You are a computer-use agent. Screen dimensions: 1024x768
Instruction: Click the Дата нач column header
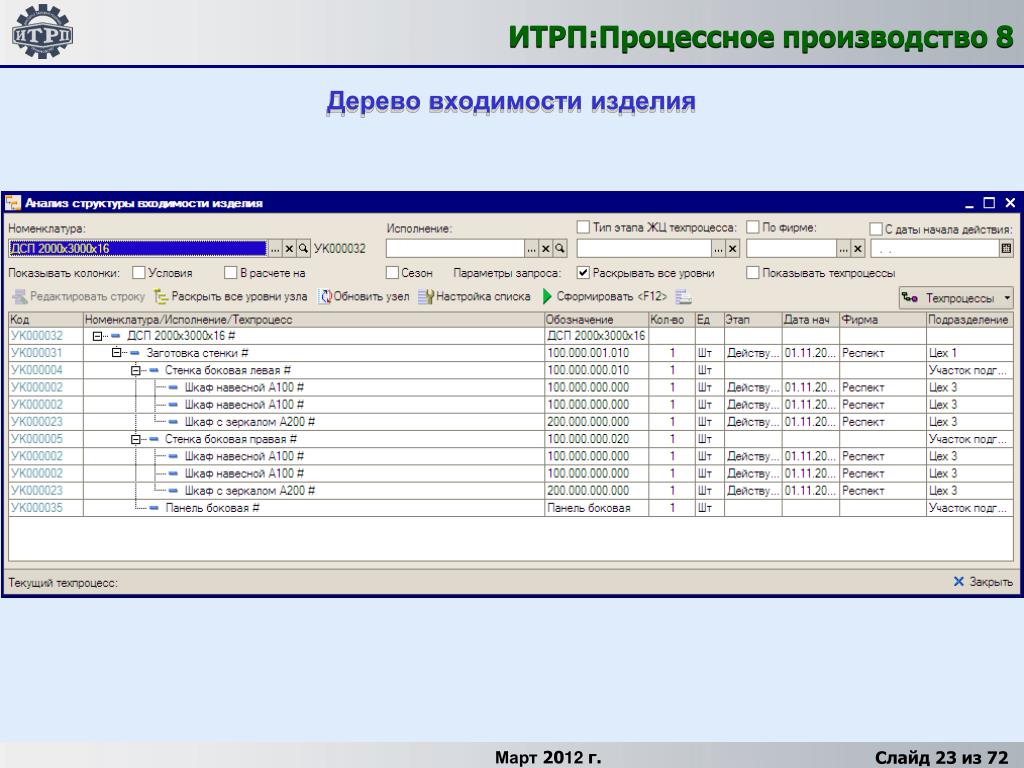point(811,320)
